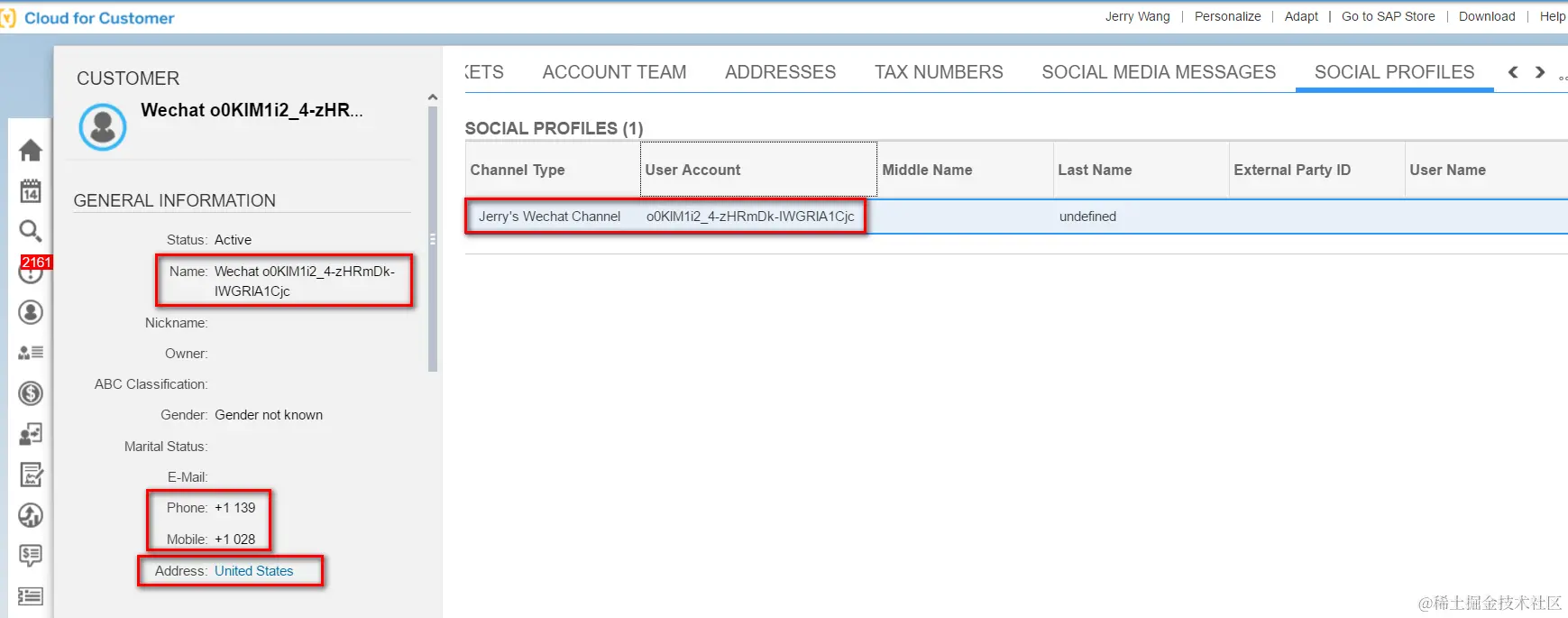The height and width of the screenshot is (618, 1568).
Task: Open the Customers person icon in sidebar
Action: [x=31, y=312]
